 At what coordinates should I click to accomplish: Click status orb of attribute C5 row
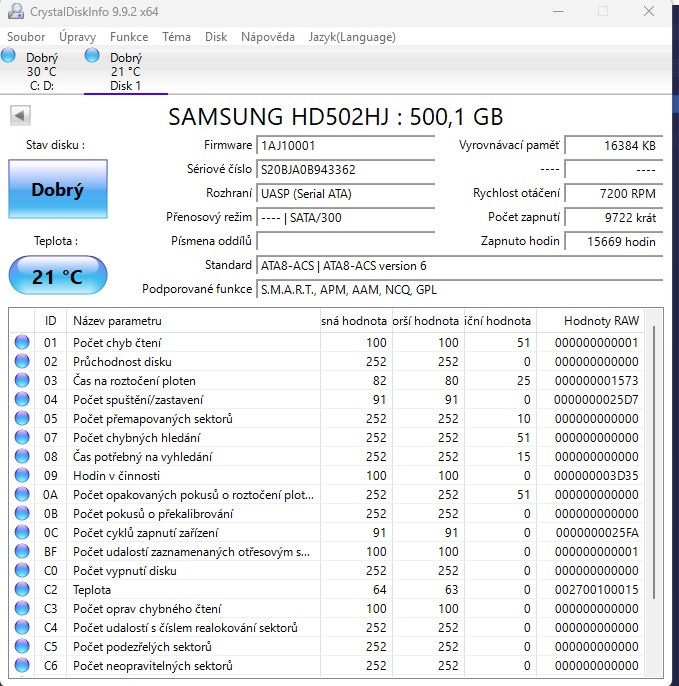(x=22, y=646)
